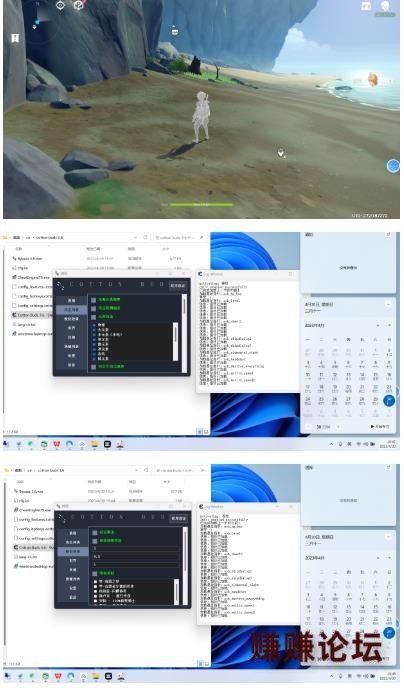404x688 pixels.
Task: Click the inner list scrollbar in middle Cotton Buds window
Action: coord(175,342)
